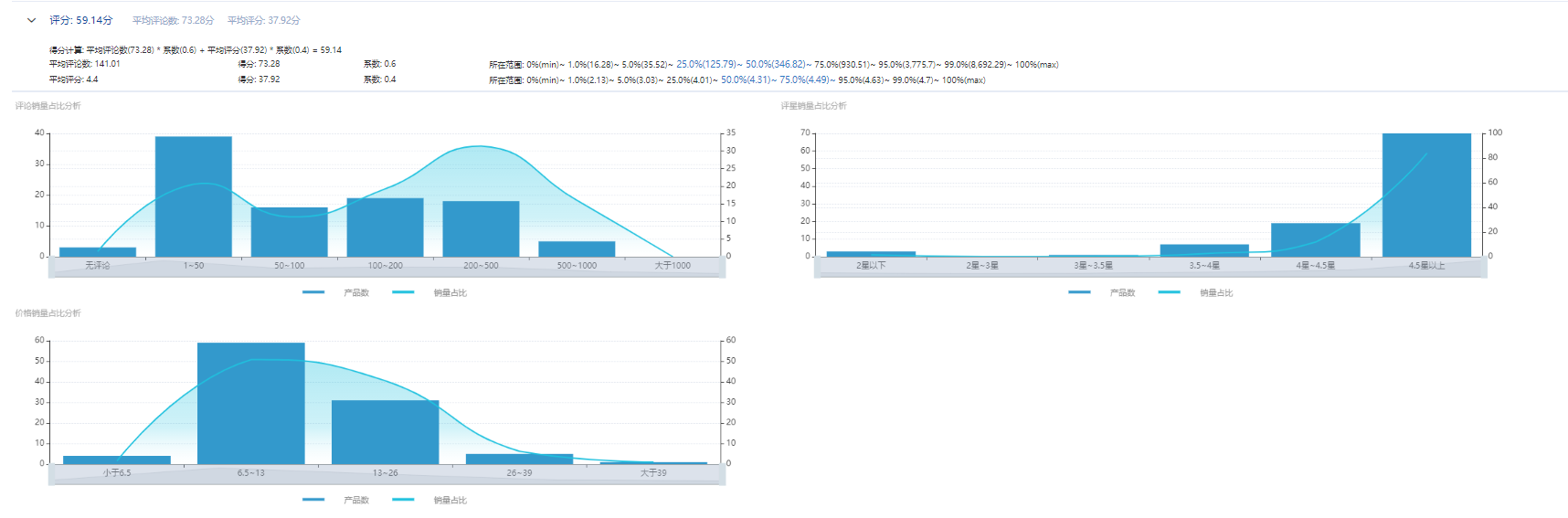Click the highlighted 25.0%(125.79) range value
The height and width of the screenshot is (518, 1568).
705,65
